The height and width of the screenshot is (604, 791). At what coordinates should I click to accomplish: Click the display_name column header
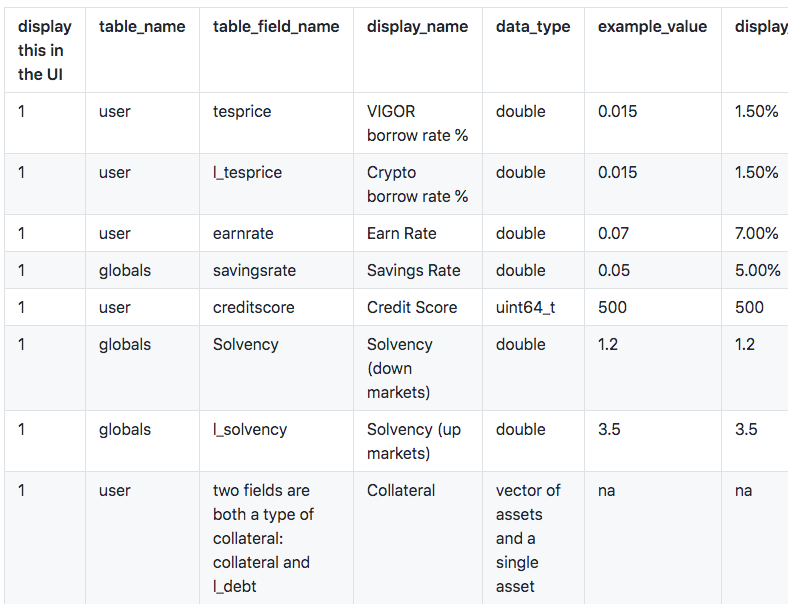point(417,27)
